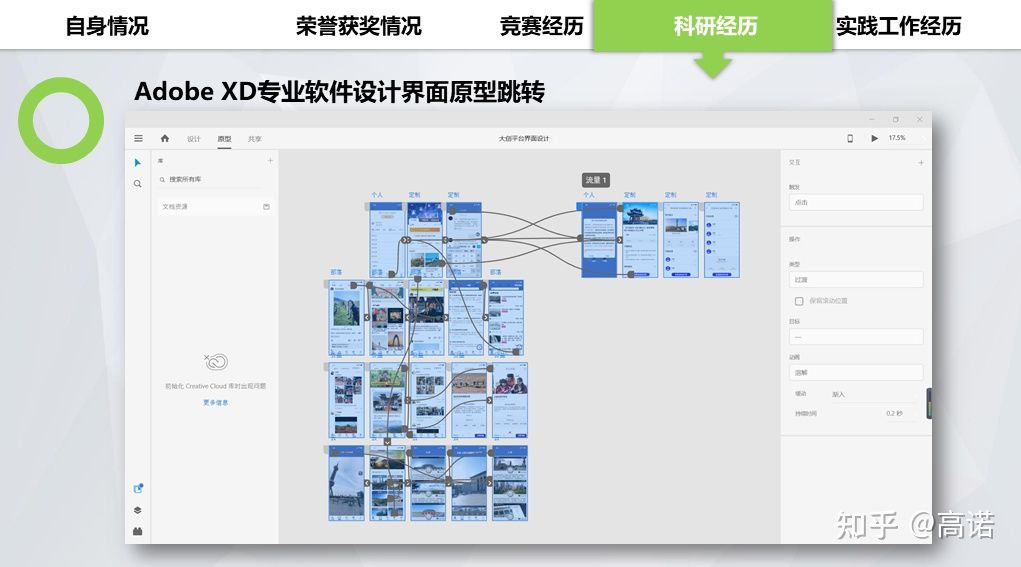The image size is (1021, 567).
Task: Add an interaction with the 交互 plus
Action: [921, 163]
